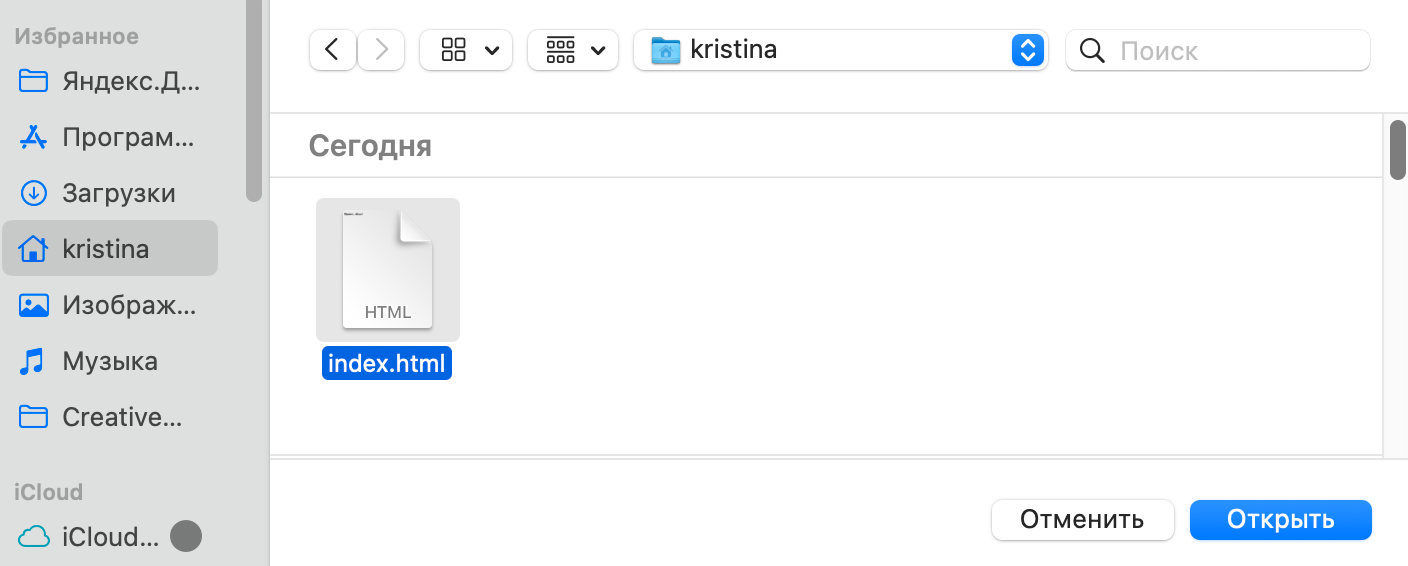Open the Музыка music sidebar item

coord(110,361)
